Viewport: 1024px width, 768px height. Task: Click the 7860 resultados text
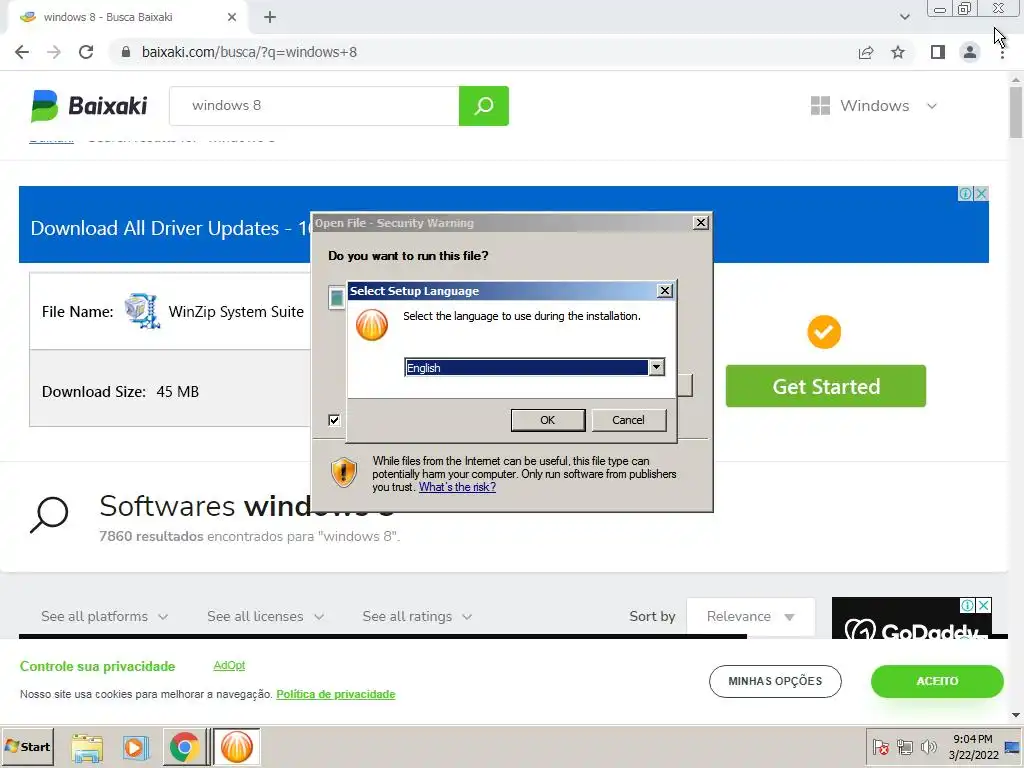point(152,536)
